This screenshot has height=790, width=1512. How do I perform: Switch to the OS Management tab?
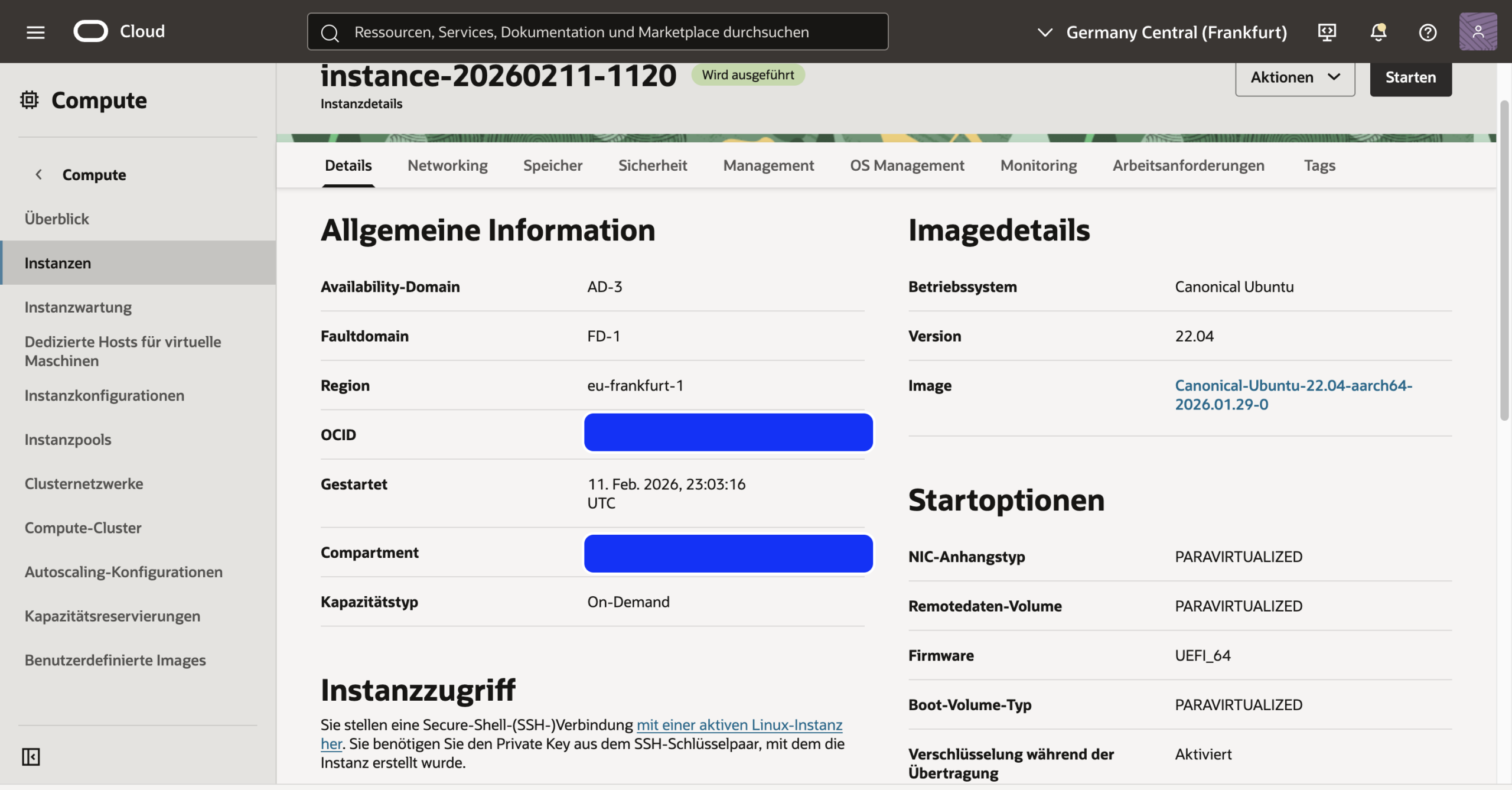(907, 165)
